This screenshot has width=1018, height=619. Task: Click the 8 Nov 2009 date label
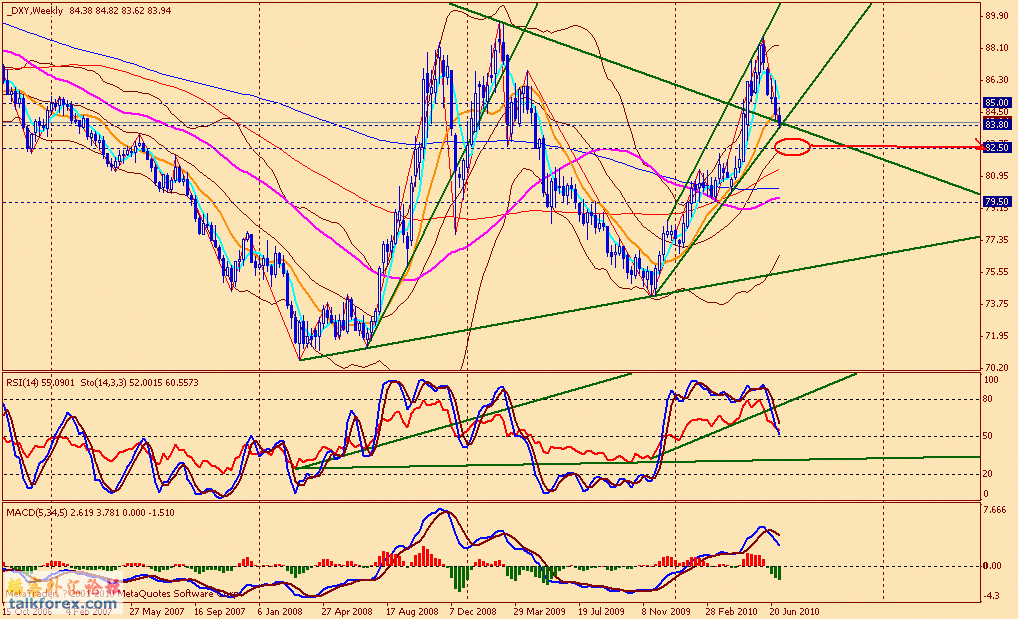[x=666, y=611]
